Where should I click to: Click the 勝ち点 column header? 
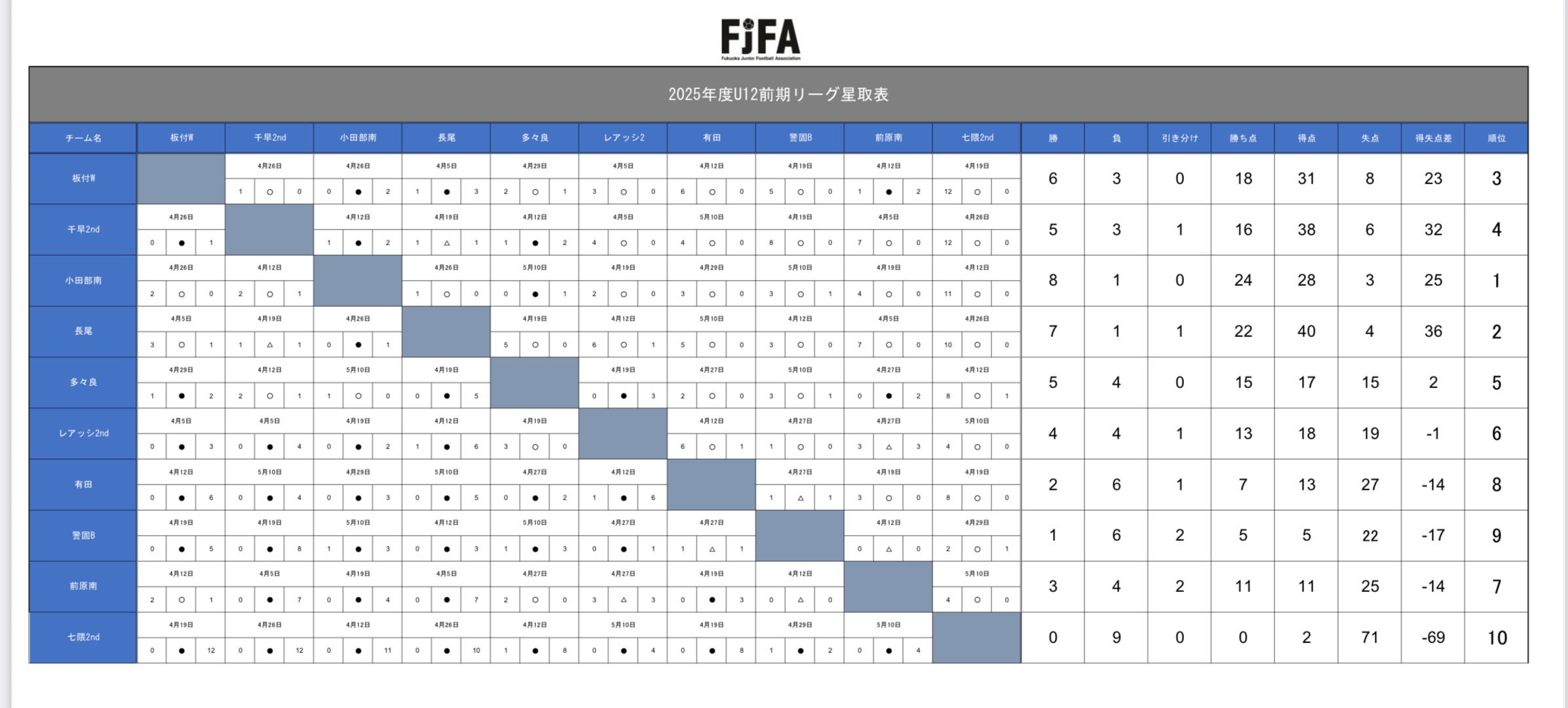tap(1242, 138)
